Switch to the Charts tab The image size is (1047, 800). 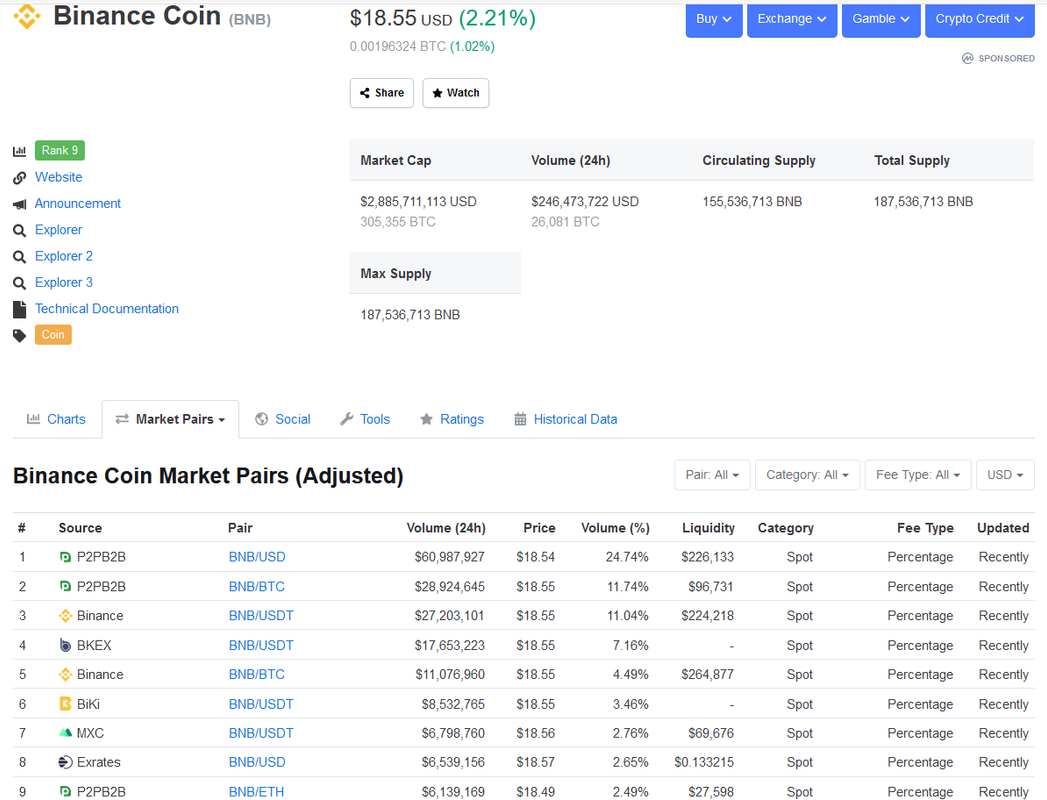57,419
